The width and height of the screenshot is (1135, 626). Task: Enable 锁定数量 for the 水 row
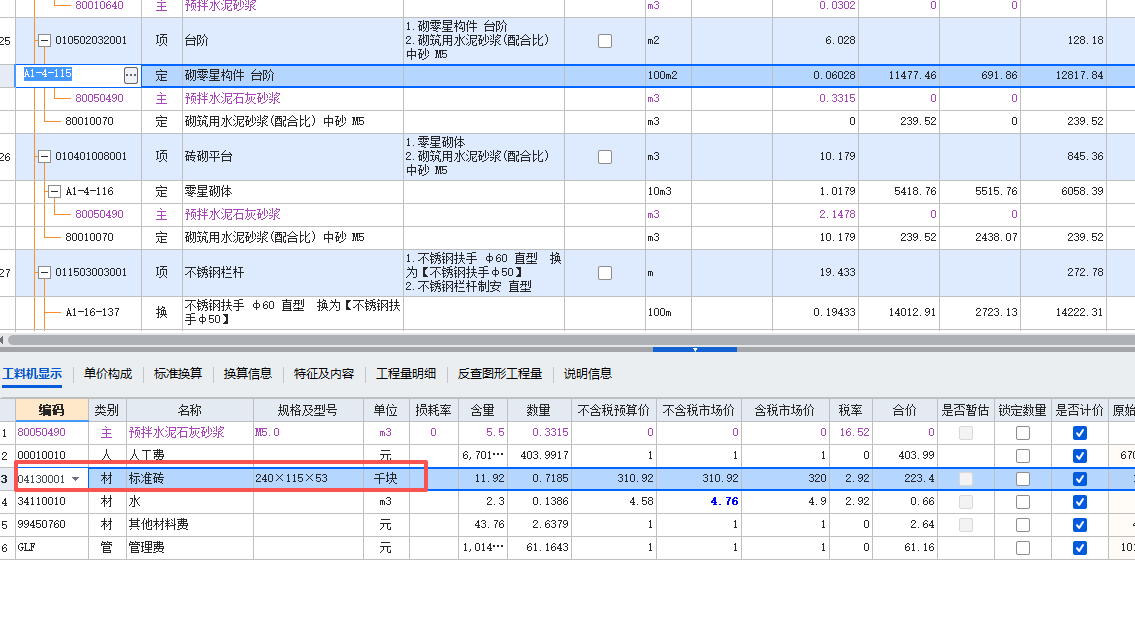(1022, 501)
